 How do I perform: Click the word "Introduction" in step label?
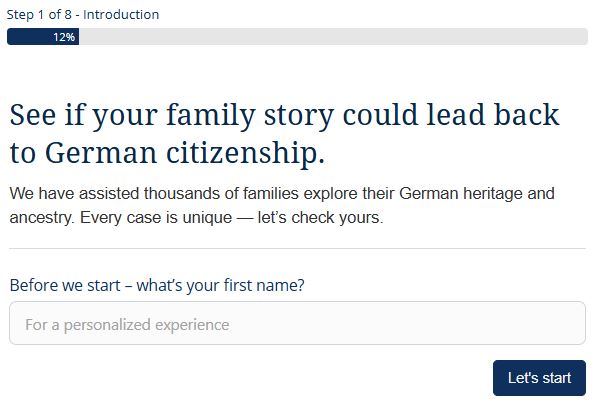[x=121, y=15]
